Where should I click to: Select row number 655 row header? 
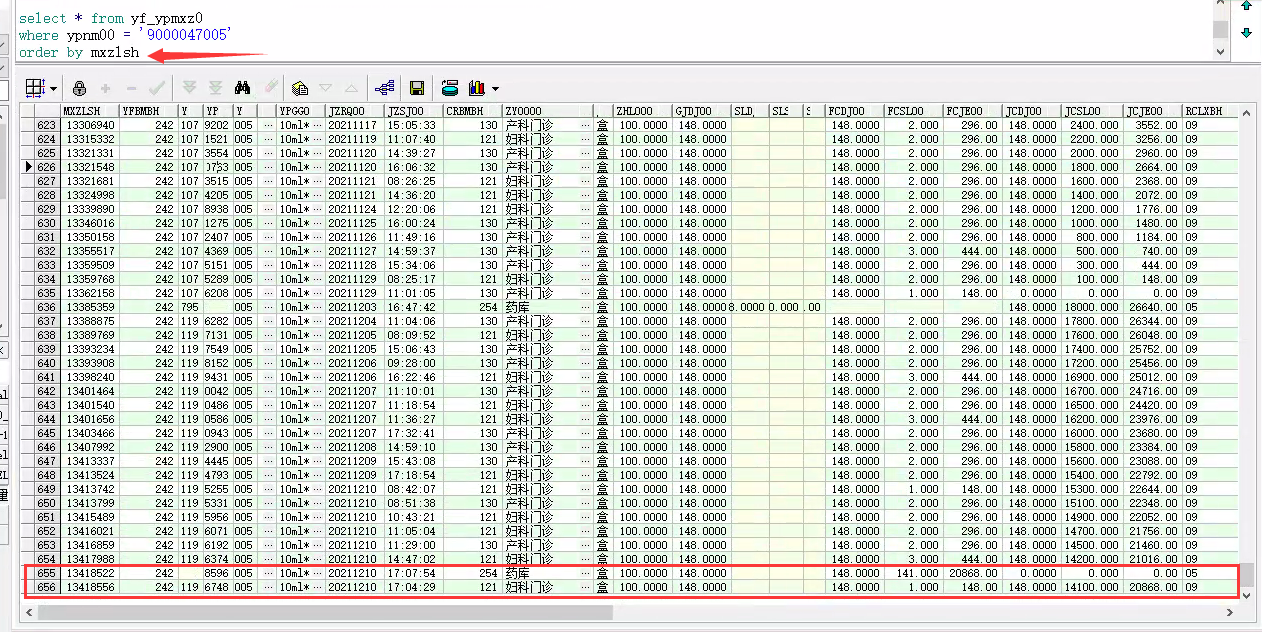click(x=47, y=573)
